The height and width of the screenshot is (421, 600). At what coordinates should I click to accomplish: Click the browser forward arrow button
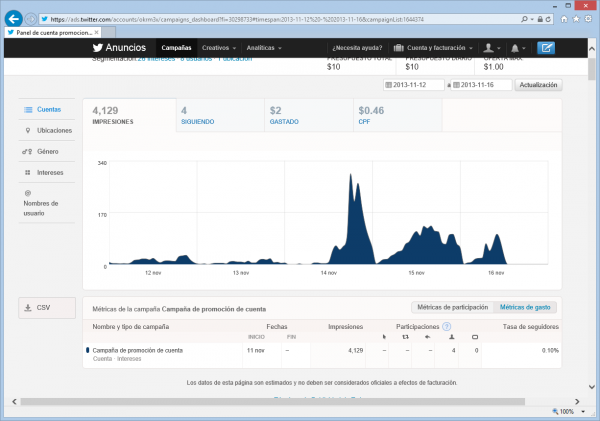click(31, 19)
